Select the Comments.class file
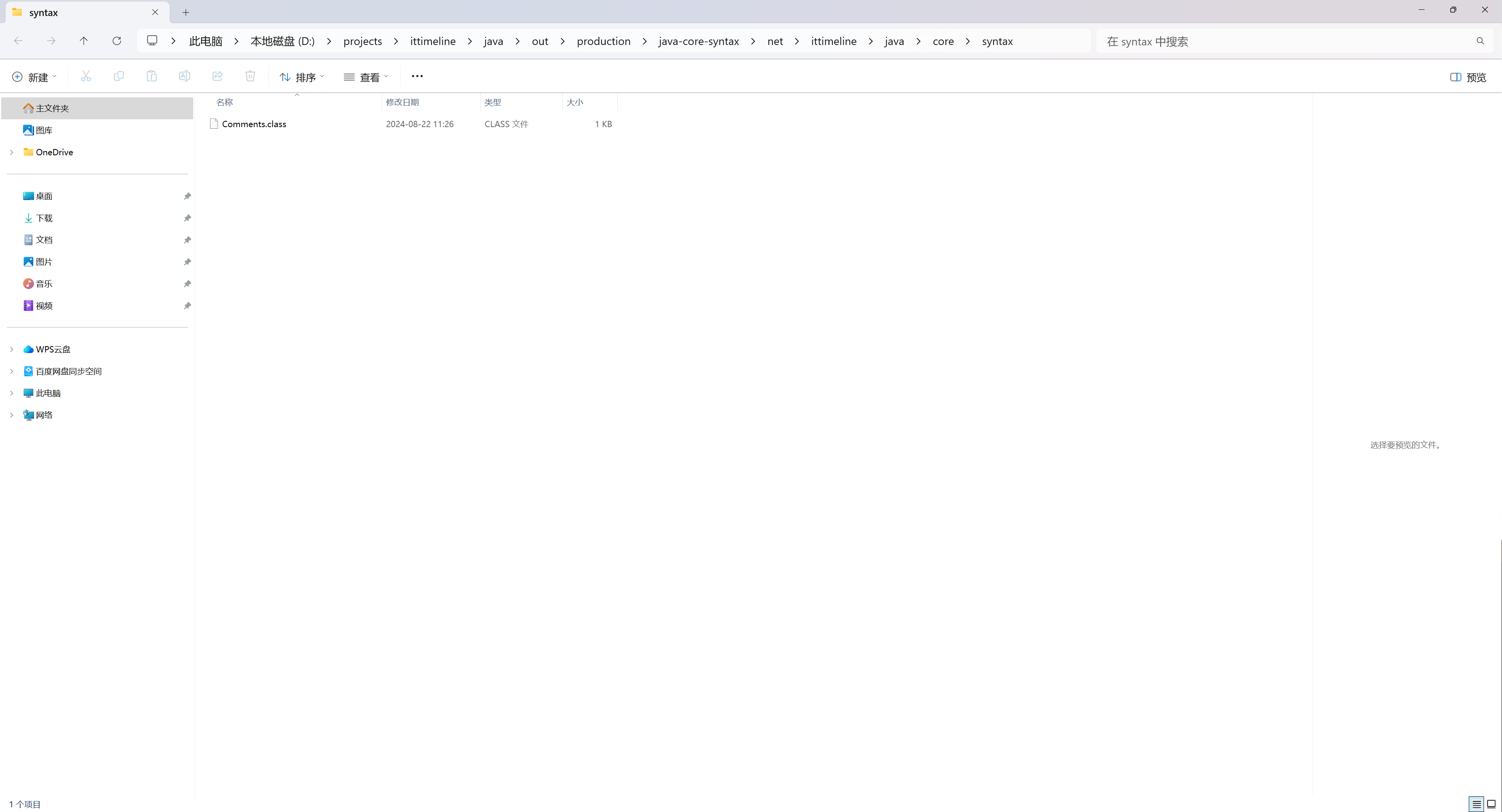The width and height of the screenshot is (1502, 812). 253,124
